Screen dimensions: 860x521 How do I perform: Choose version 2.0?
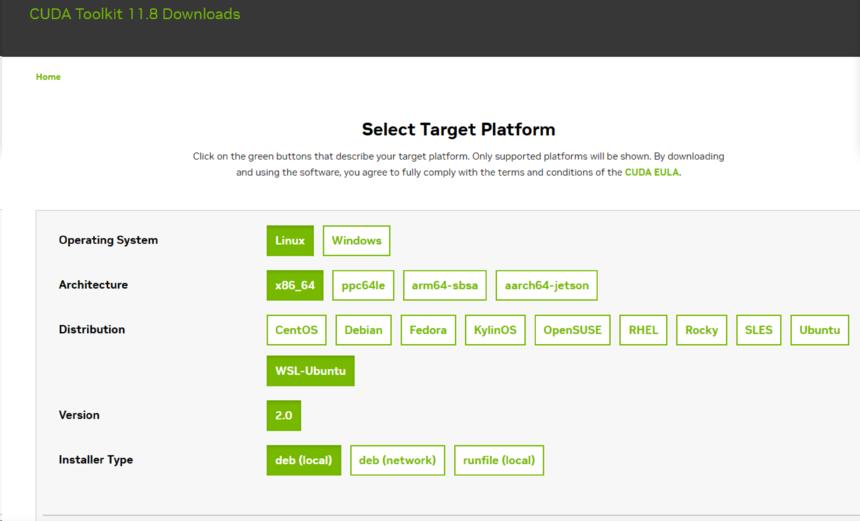[x=284, y=415]
